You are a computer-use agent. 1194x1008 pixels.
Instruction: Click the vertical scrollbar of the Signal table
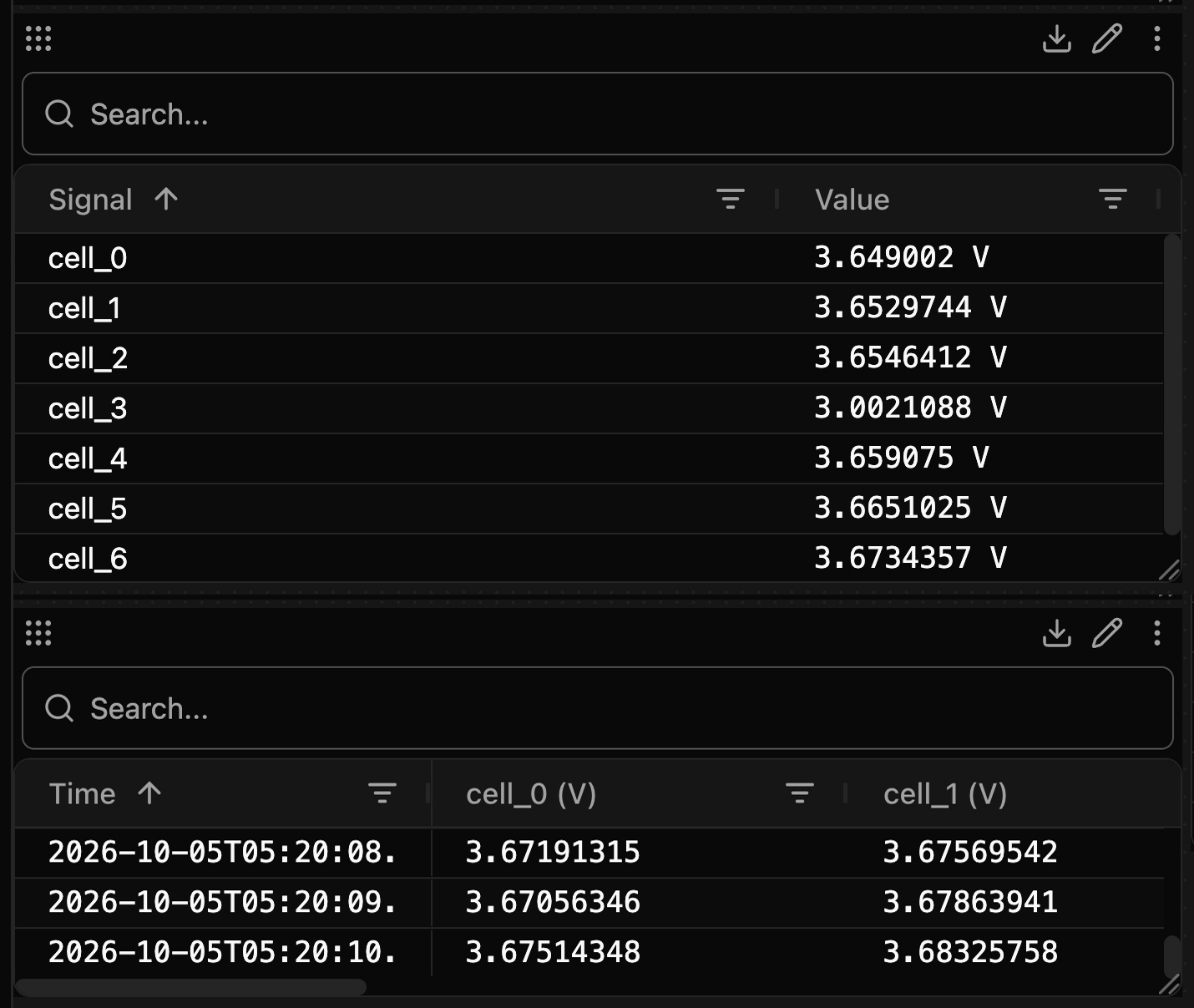[x=1172, y=384]
